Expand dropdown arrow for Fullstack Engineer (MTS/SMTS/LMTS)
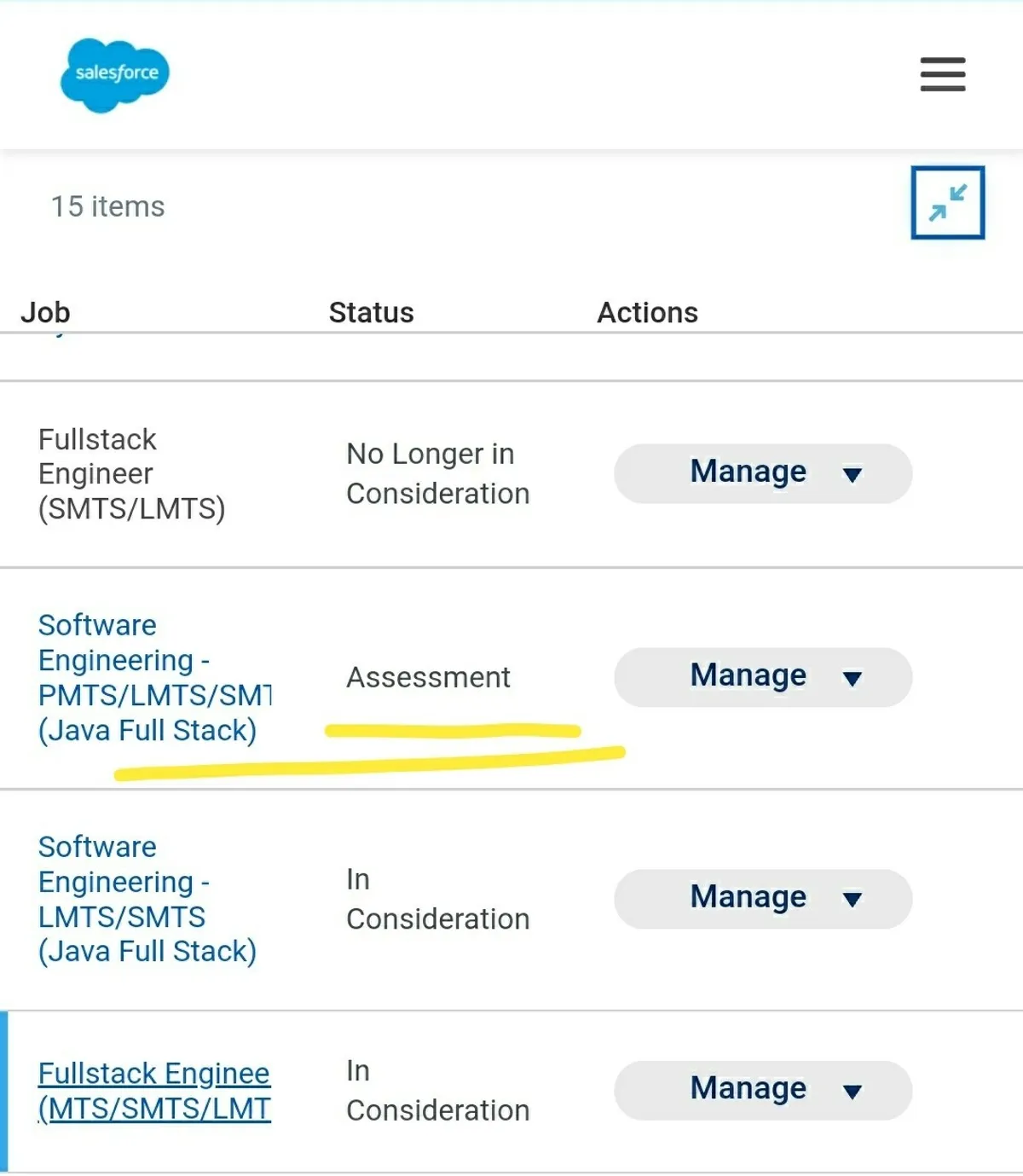 click(852, 1091)
